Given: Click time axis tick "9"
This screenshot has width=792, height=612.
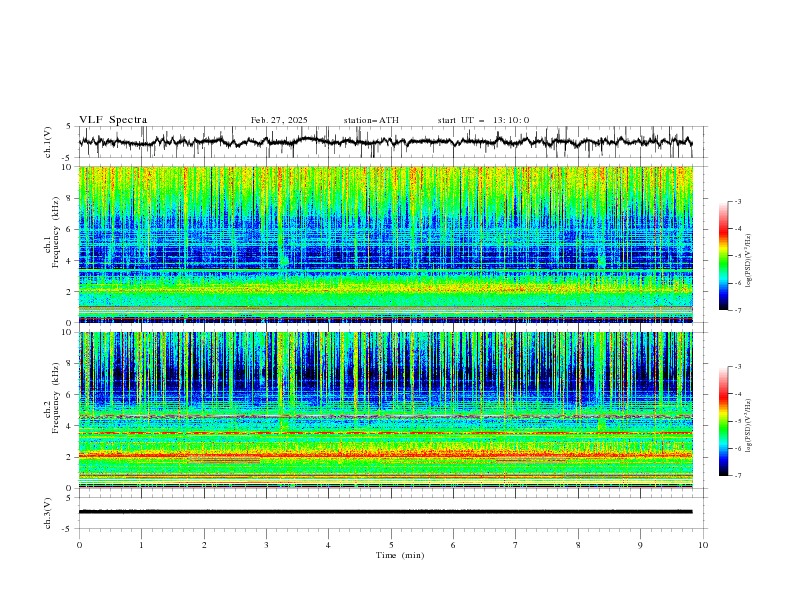Looking at the screenshot, I should (x=640, y=545).
